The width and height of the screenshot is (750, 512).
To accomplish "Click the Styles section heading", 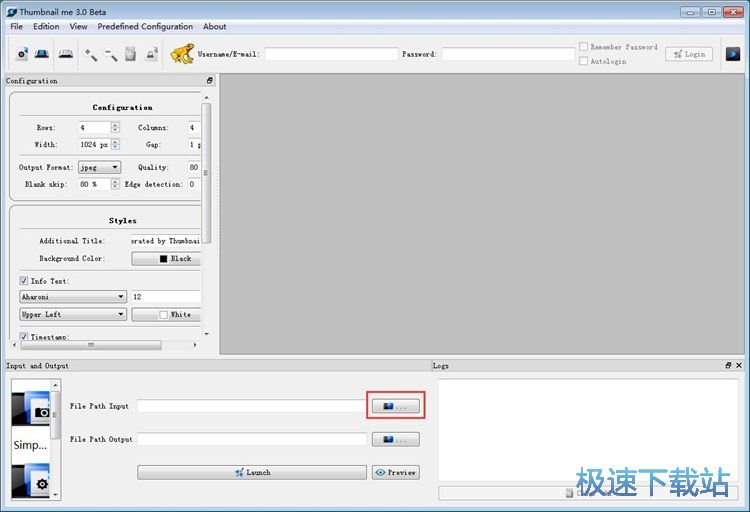I will tap(122, 221).
